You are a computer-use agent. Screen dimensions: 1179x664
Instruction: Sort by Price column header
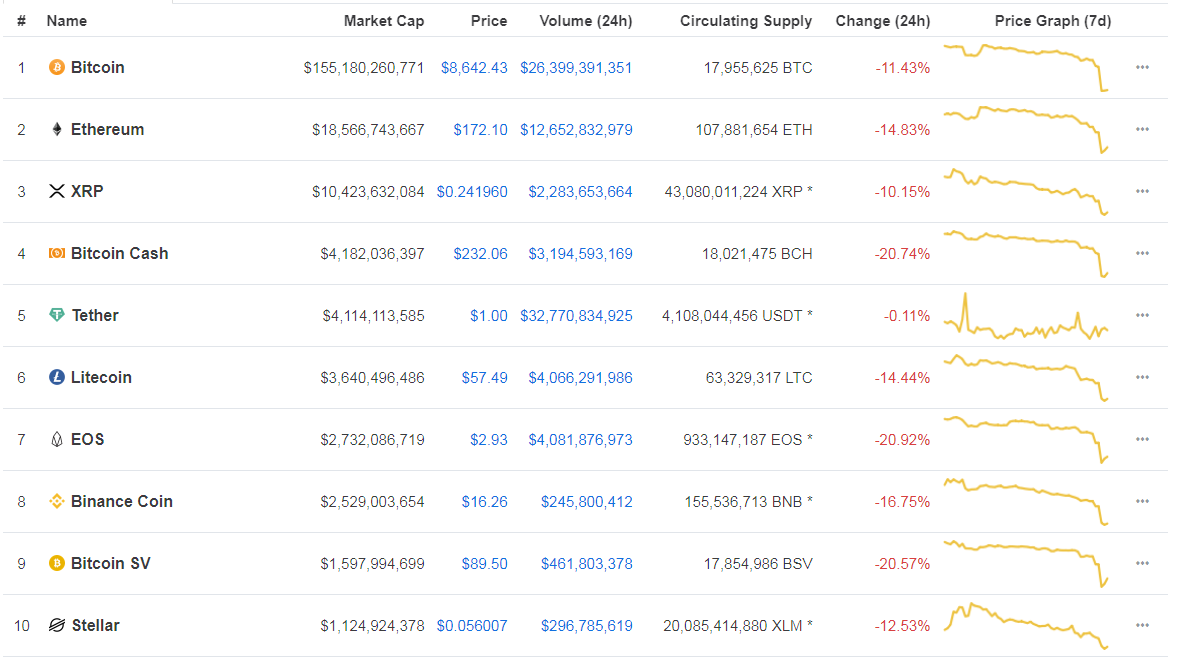tap(489, 21)
